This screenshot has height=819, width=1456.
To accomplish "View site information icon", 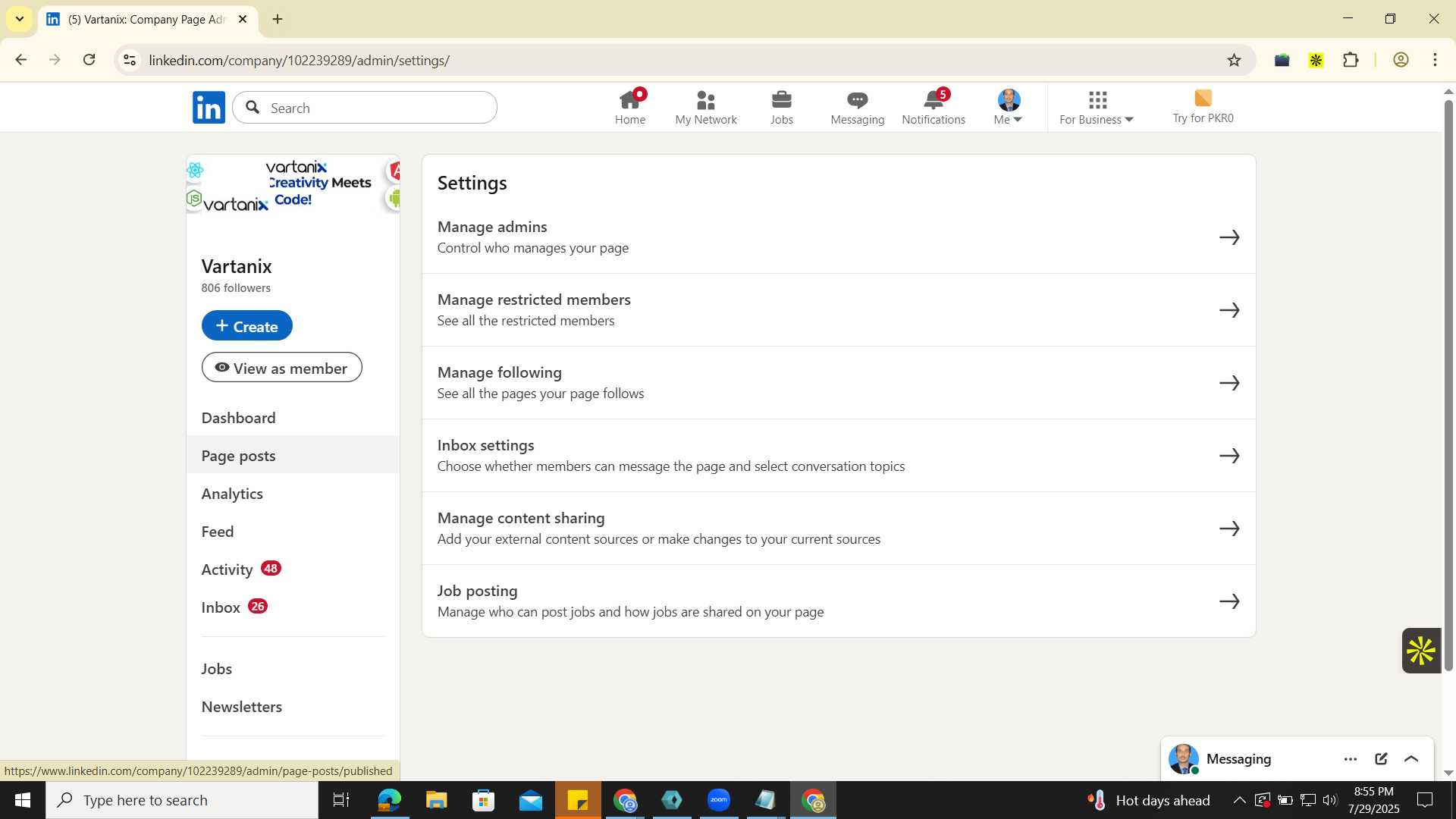I will pos(130,60).
